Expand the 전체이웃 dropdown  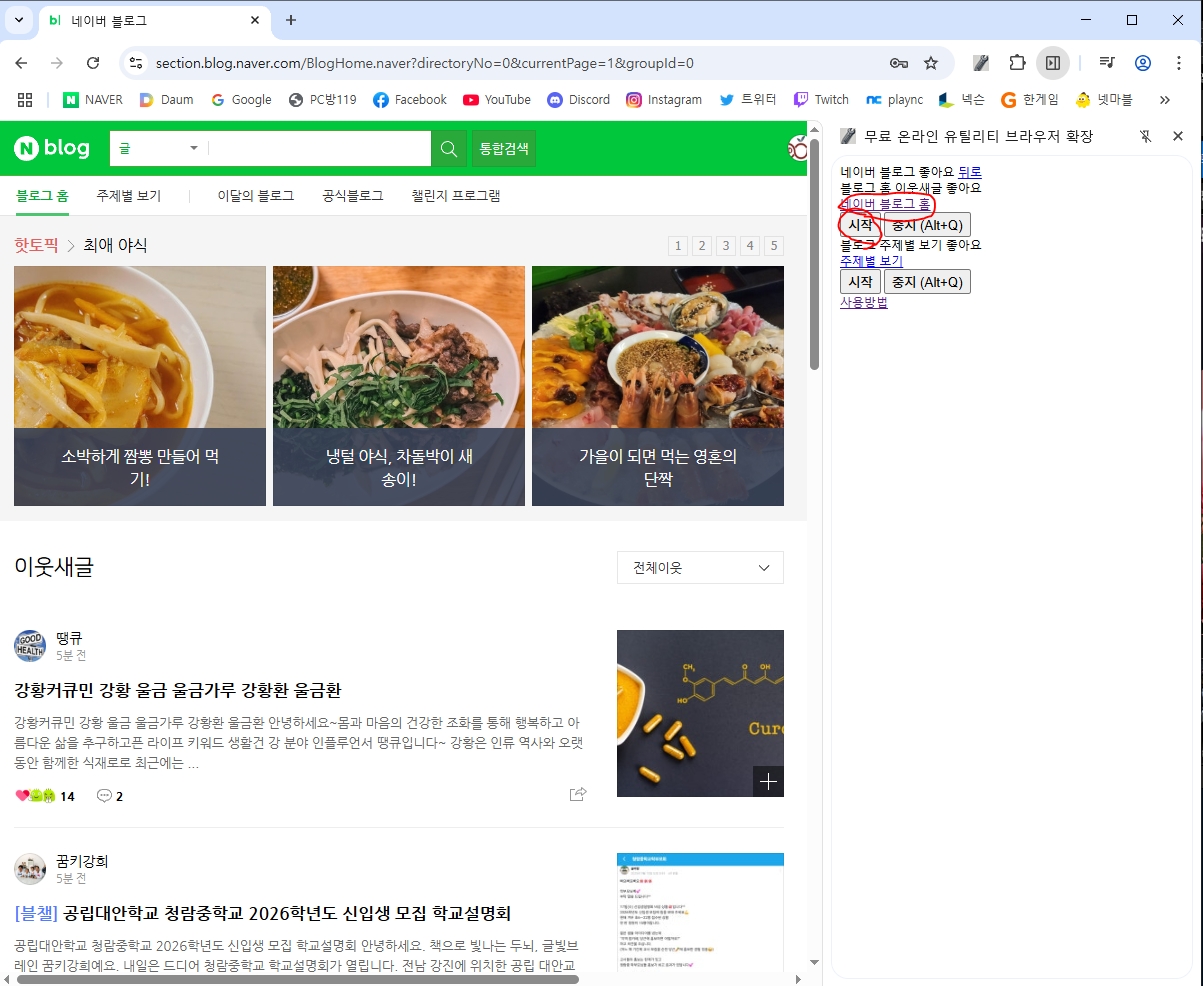[700, 568]
